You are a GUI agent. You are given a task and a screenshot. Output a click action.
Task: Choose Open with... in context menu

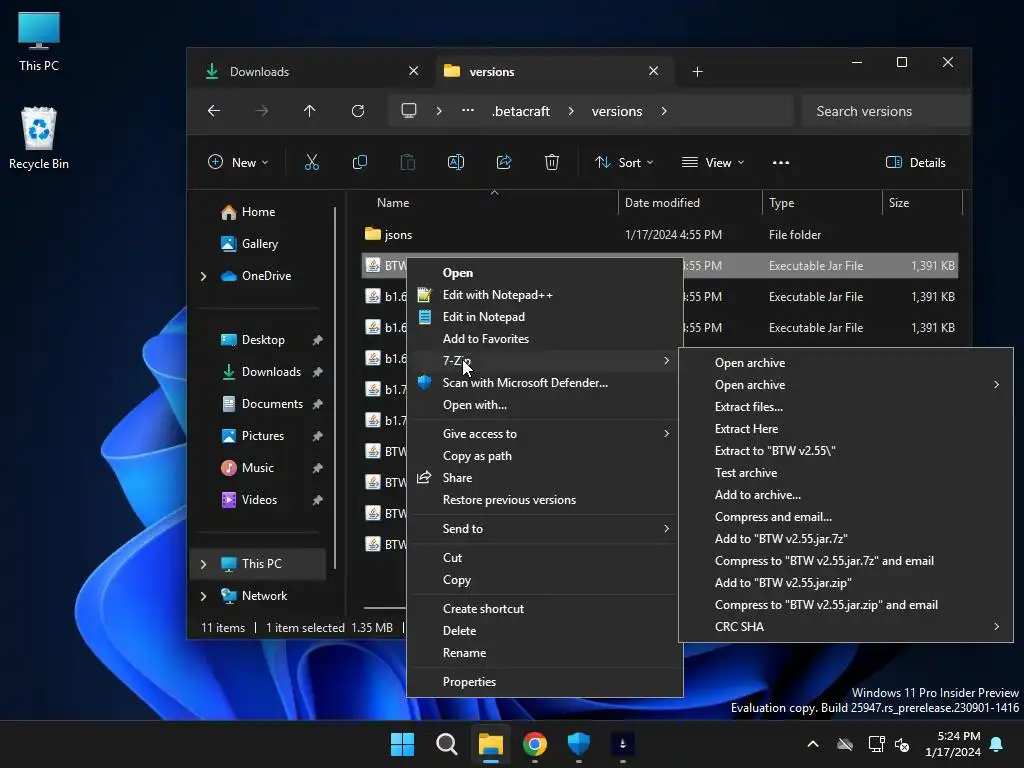475,405
